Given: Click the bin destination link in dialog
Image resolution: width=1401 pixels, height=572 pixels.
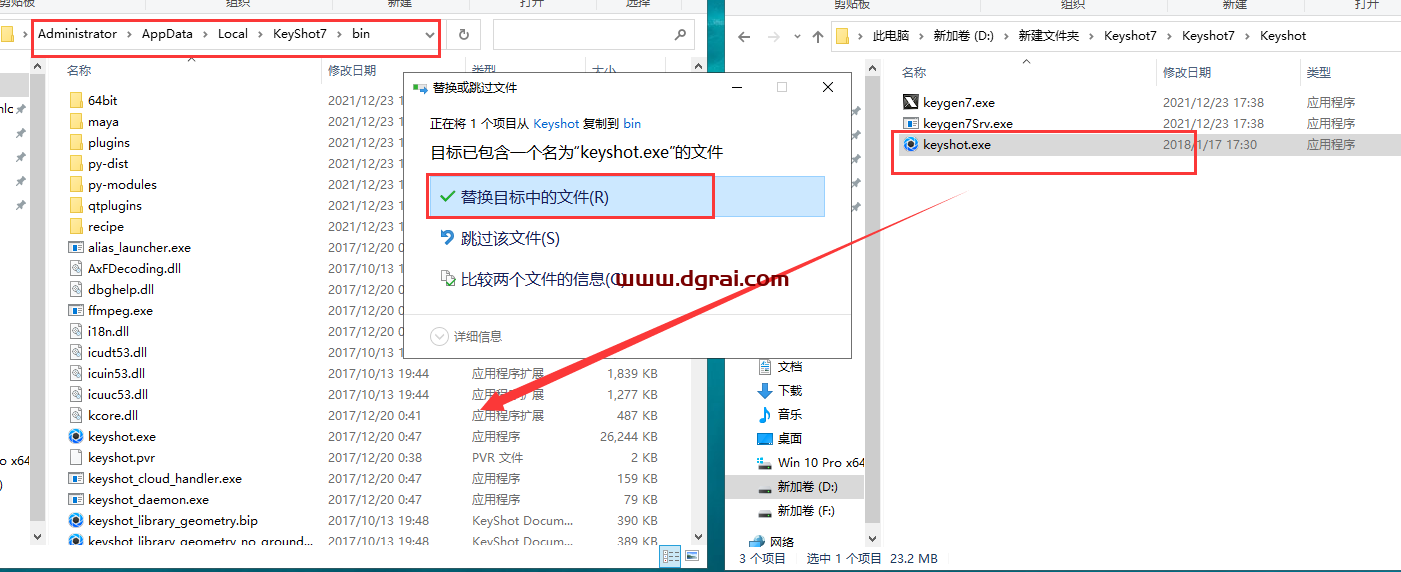Looking at the screenshot, I should click(632, 123).
